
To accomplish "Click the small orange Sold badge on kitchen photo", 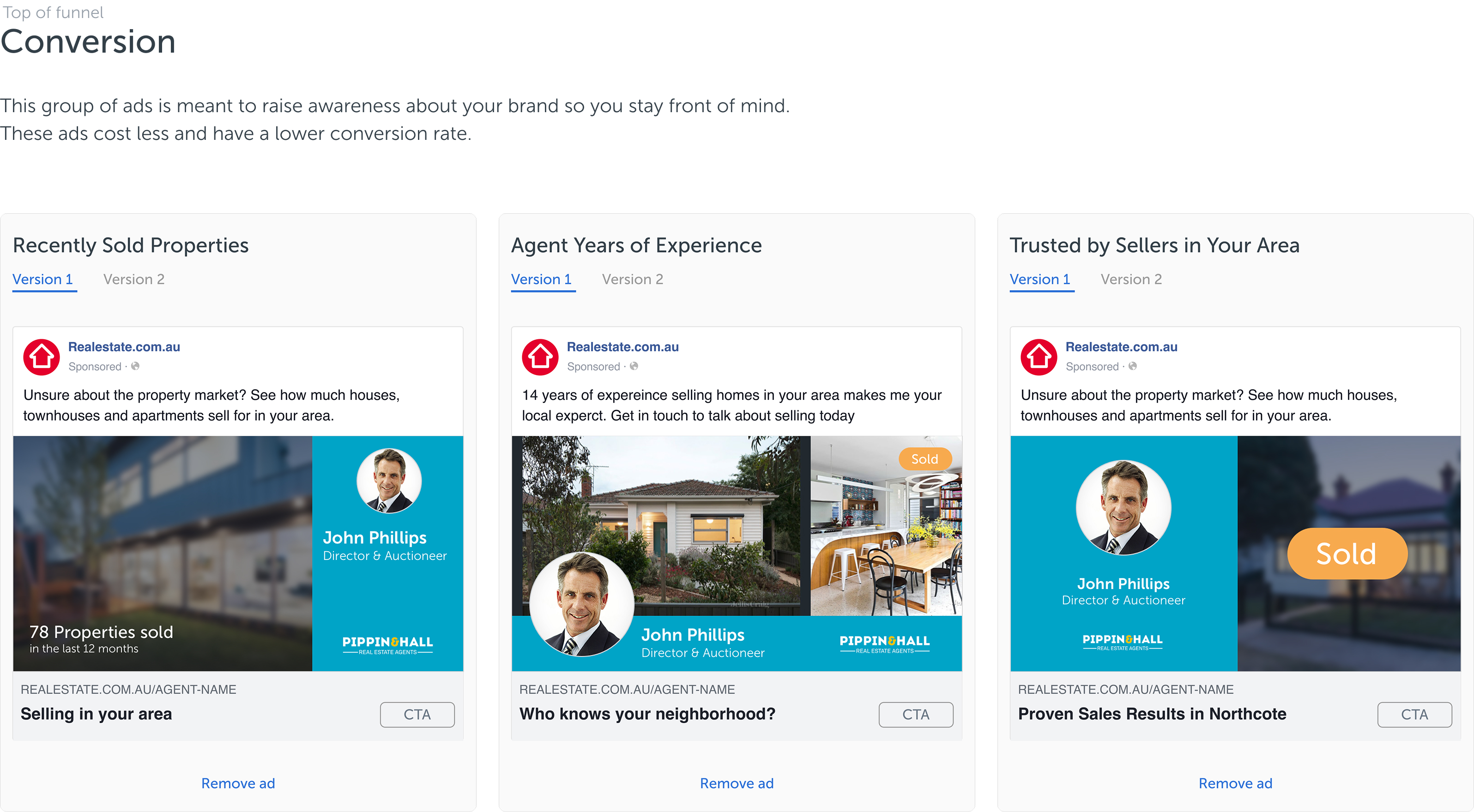I will [924, 458].
